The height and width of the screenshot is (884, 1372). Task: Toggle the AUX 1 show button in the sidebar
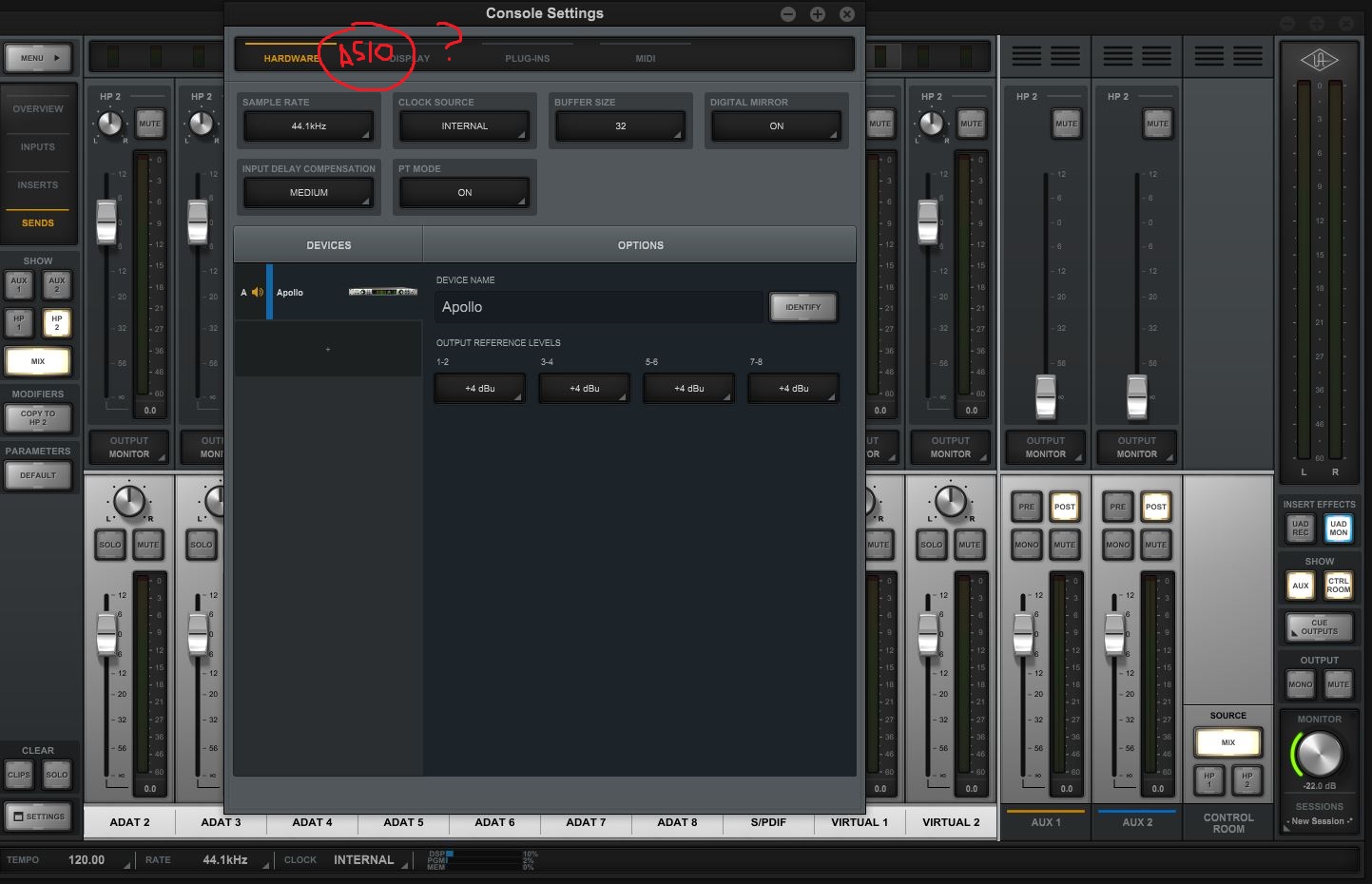[x=19, y=284]
